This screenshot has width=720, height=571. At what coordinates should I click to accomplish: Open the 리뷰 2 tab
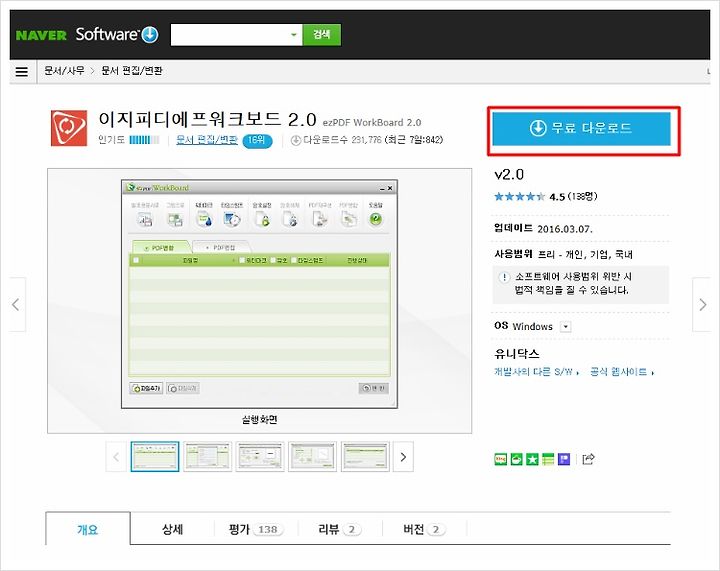tap(340, 529)
